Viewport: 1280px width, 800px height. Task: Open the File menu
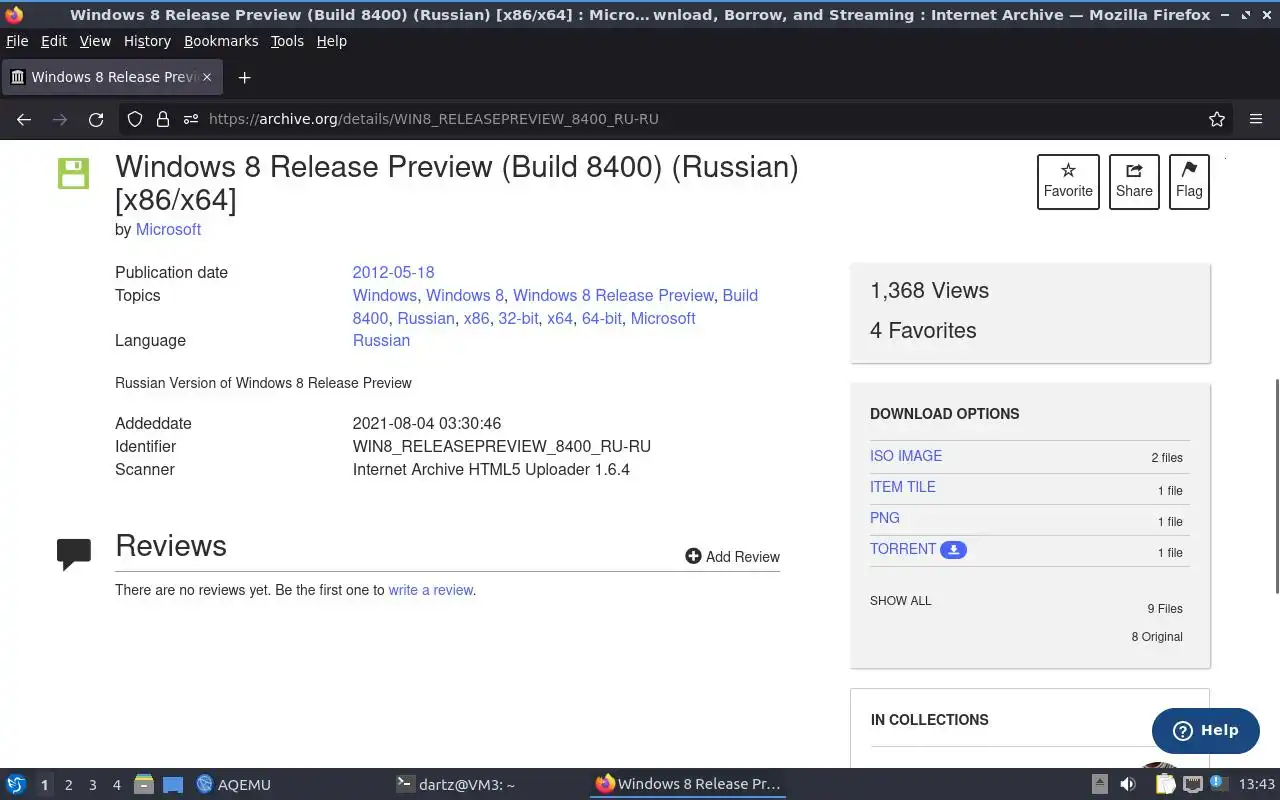(x=17, y=41)
